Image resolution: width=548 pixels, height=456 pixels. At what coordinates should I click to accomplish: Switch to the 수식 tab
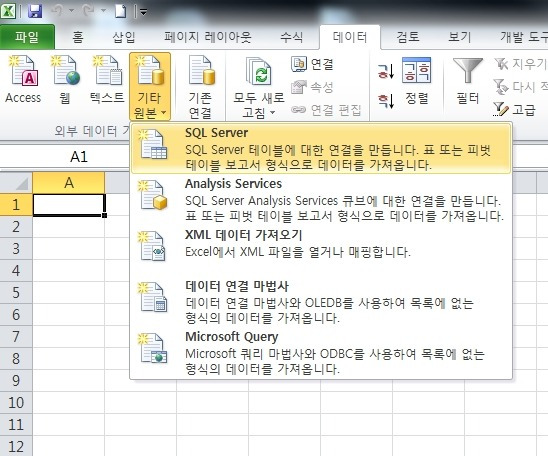pos(291,37)
